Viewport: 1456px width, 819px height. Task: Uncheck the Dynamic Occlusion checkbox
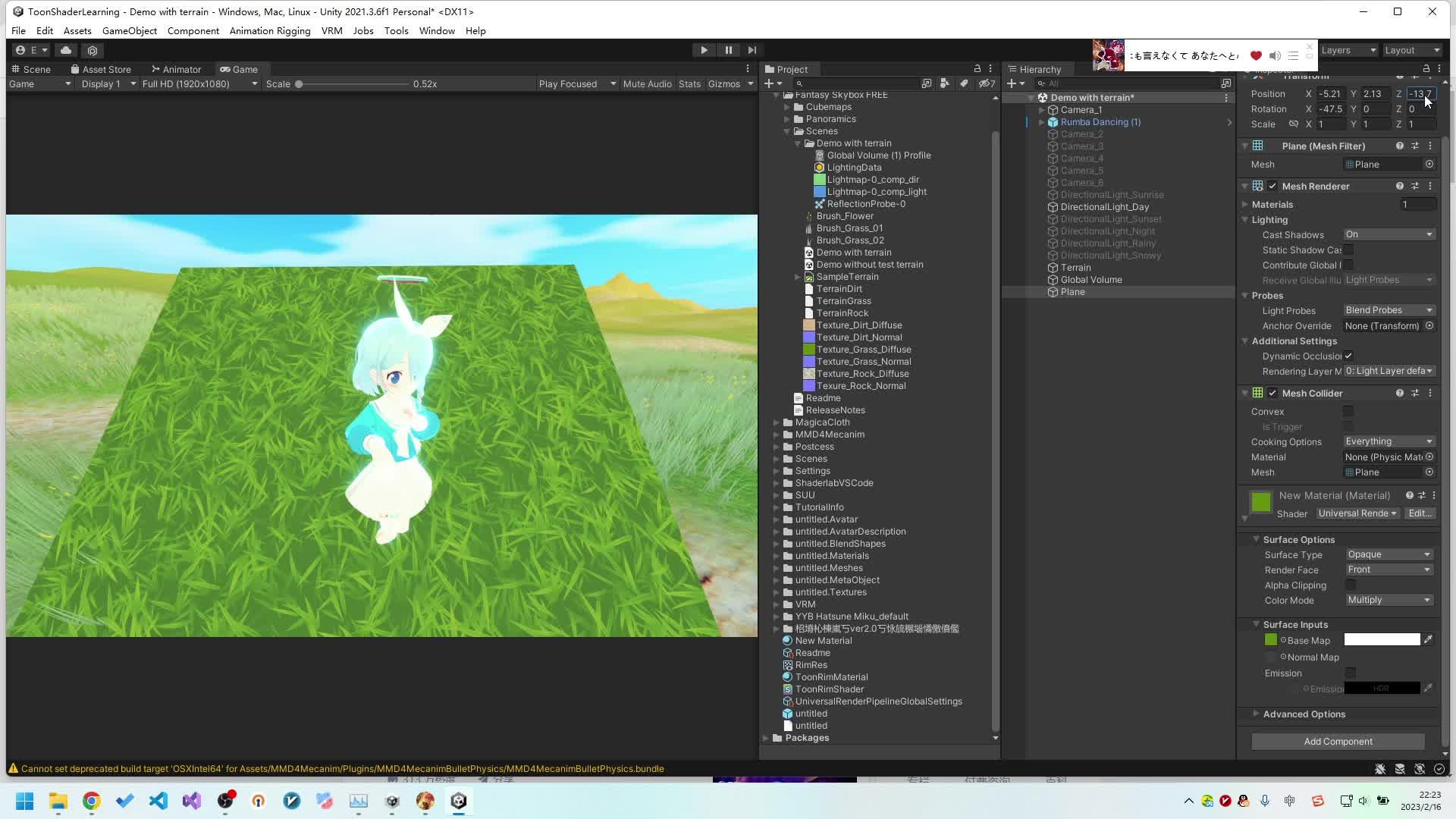point(1349,356)
